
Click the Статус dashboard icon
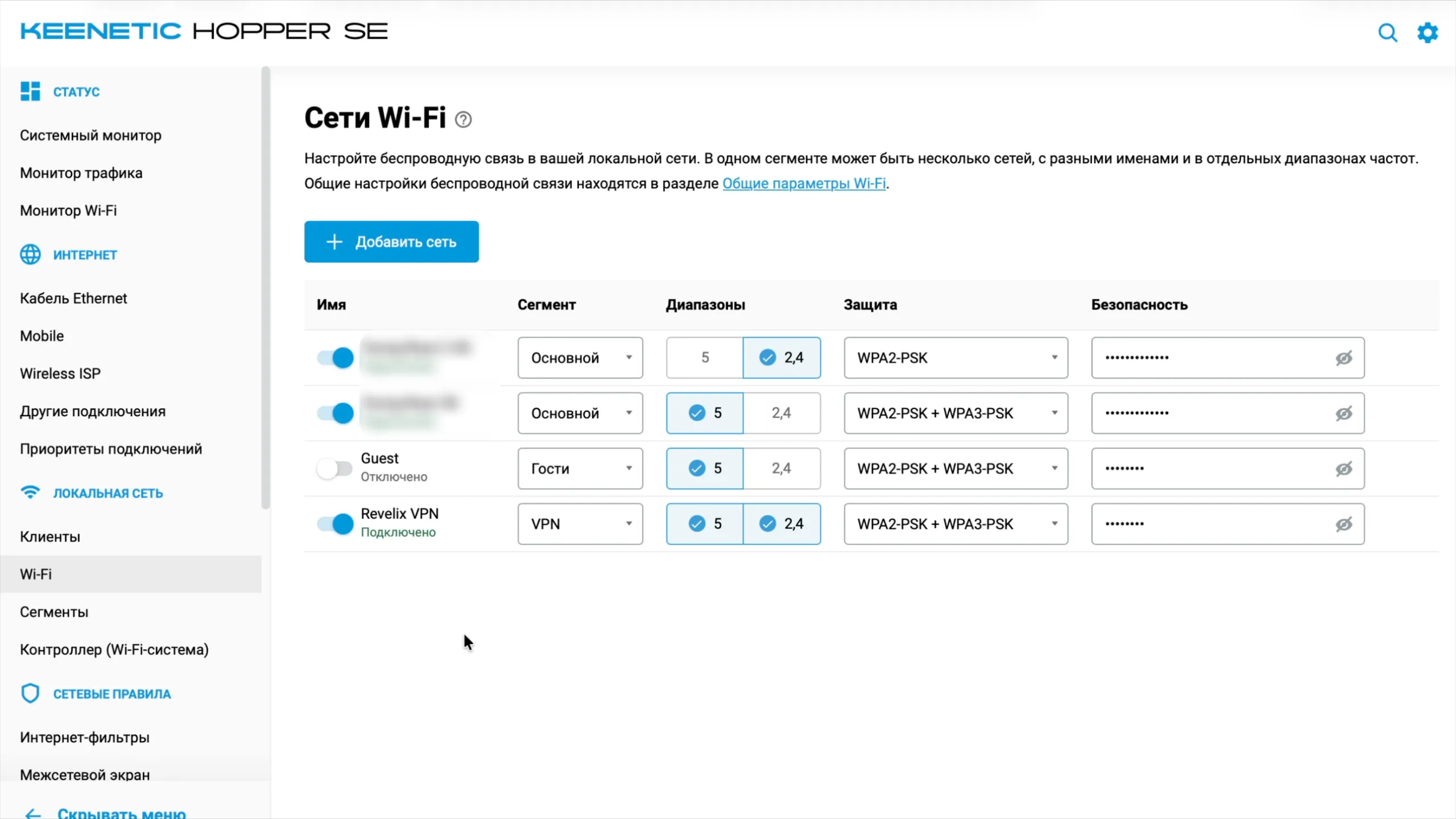pos(30,92)
